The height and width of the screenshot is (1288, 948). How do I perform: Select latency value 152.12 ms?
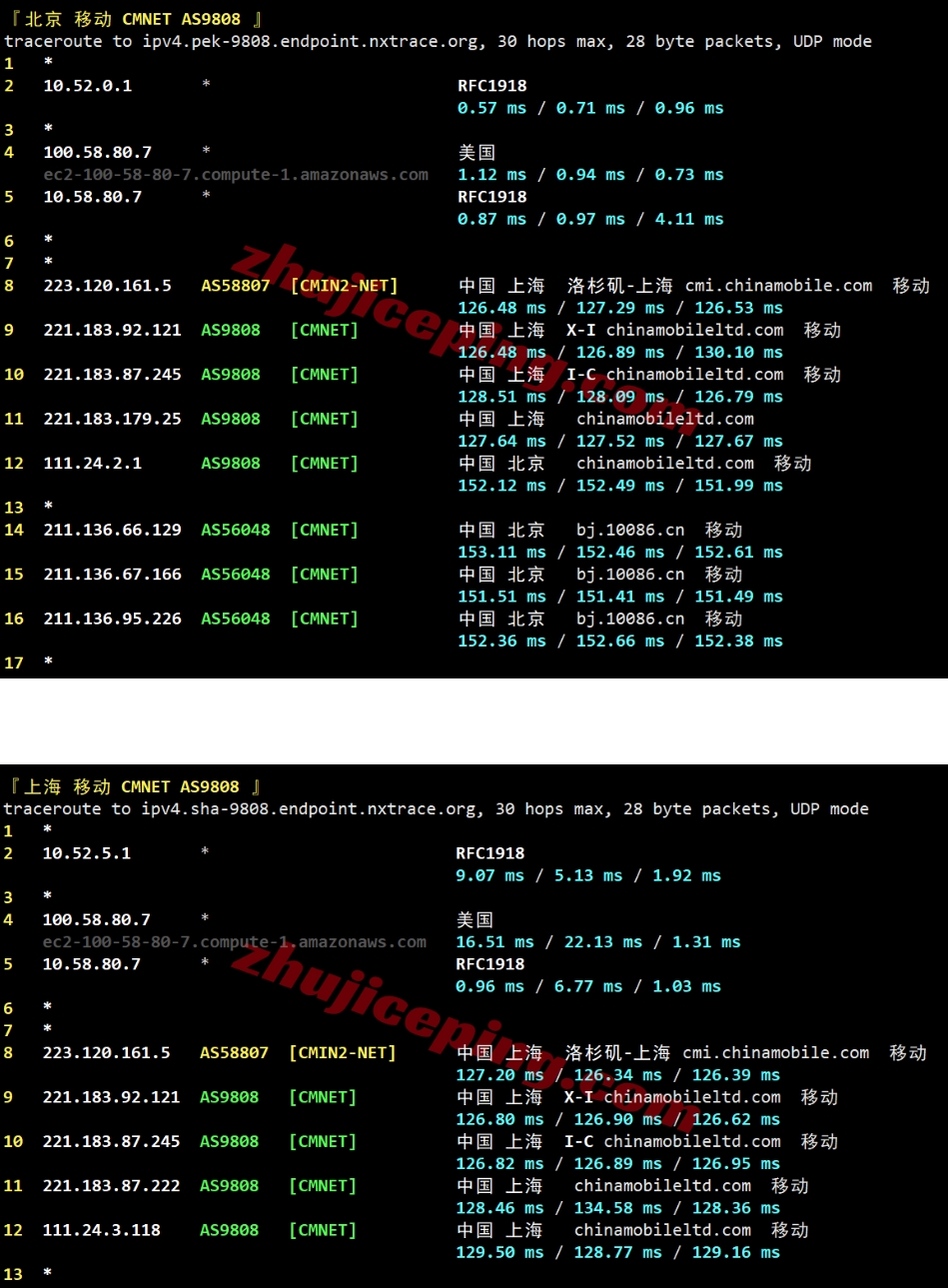501,486
